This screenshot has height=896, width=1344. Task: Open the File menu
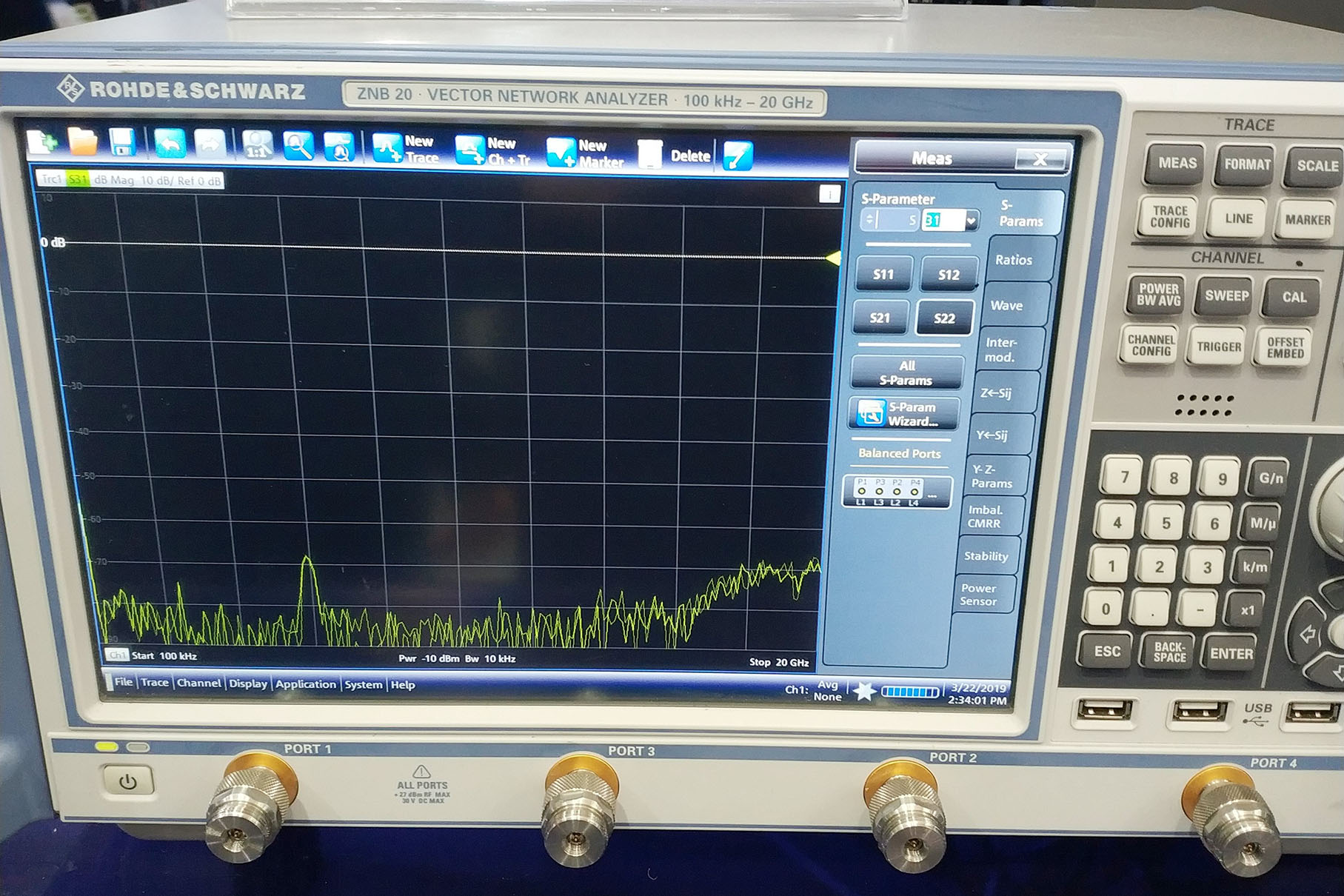point(123,682)
